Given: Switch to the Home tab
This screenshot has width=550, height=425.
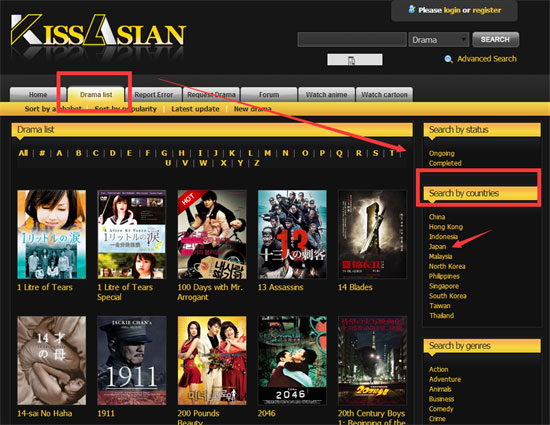Looking at the screenshot, I should (x=38, y=95).
